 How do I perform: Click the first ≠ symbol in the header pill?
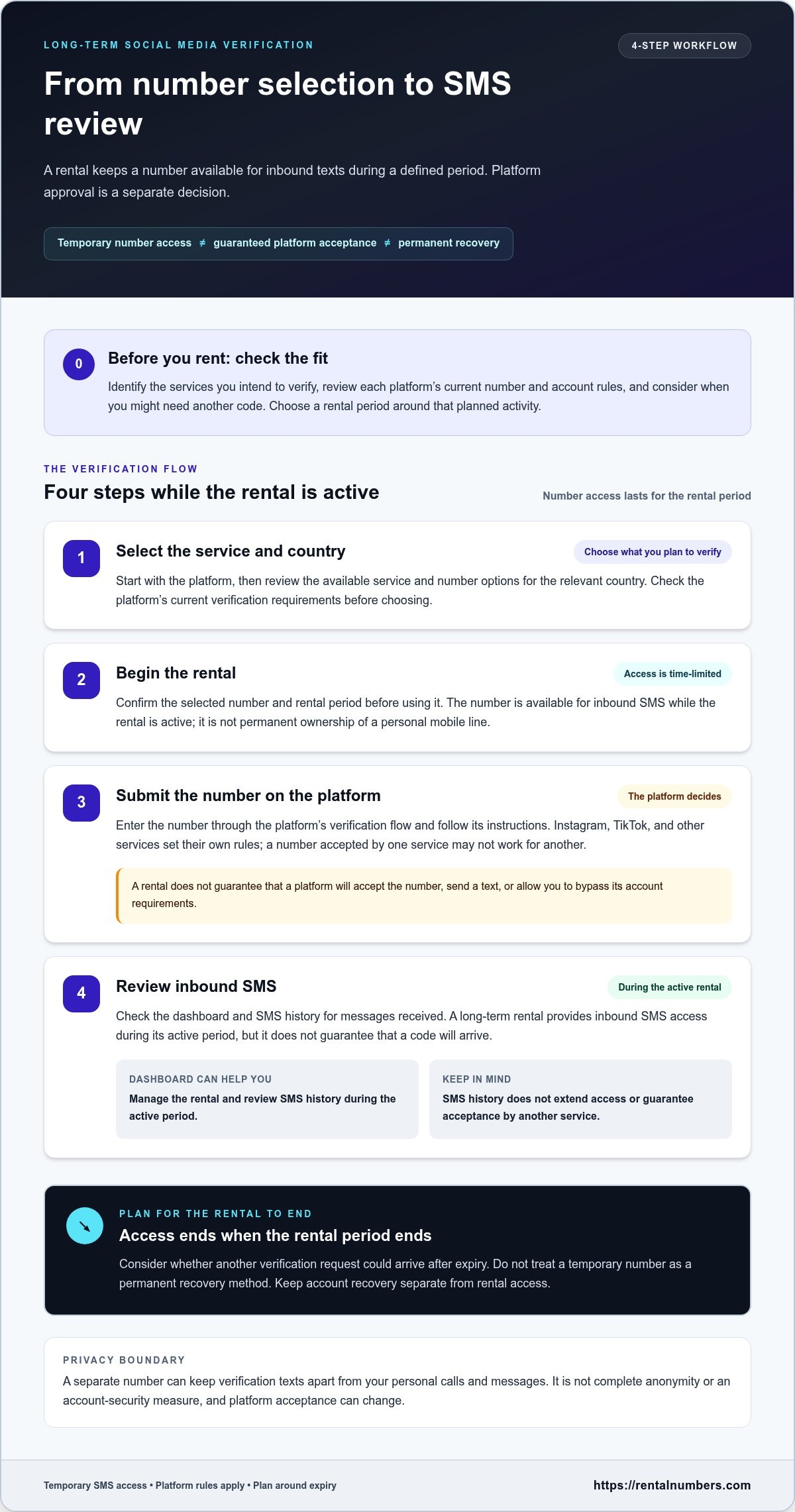(203, 243)
